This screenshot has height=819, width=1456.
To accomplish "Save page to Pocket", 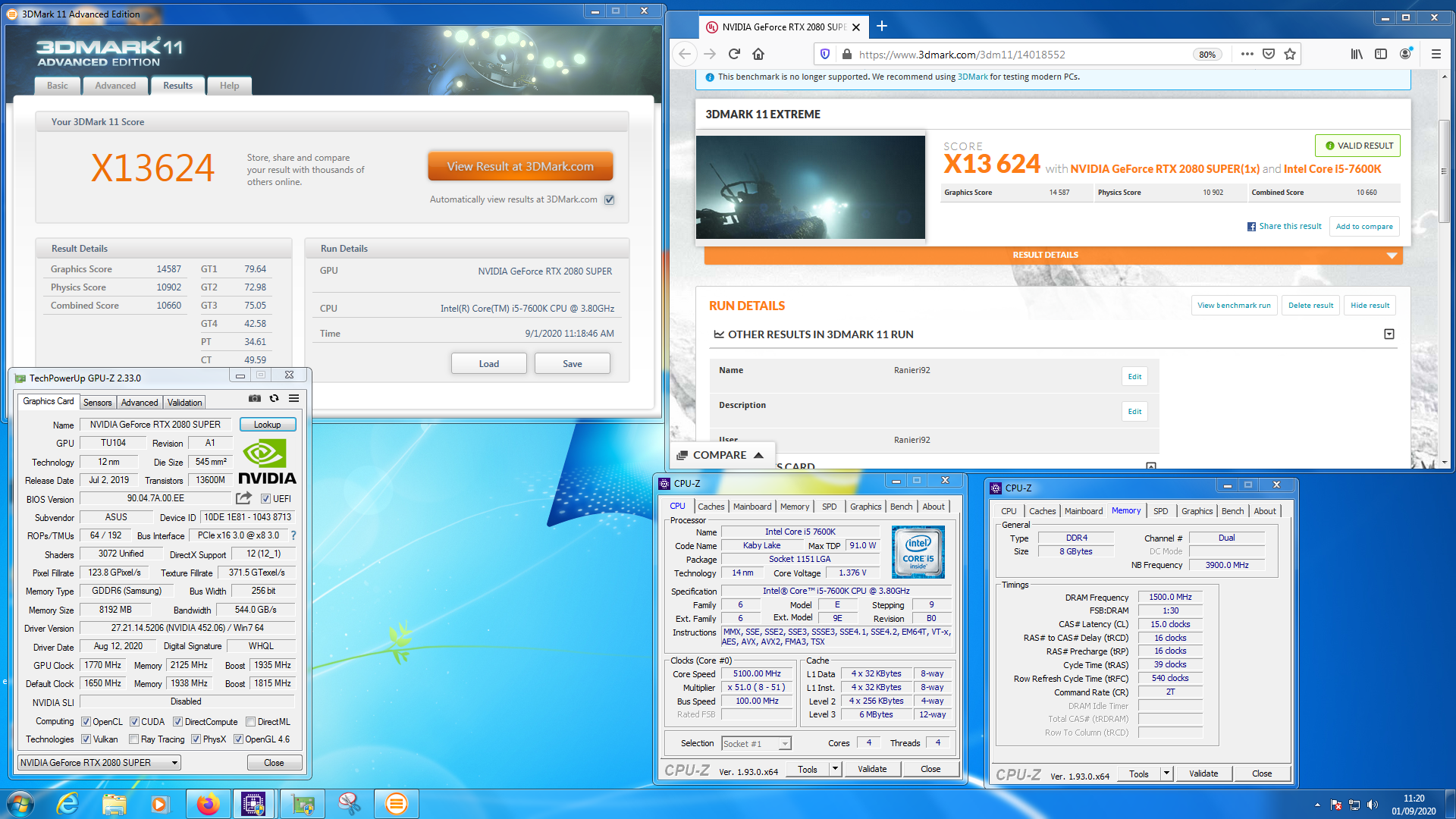I will [1268, 54].
